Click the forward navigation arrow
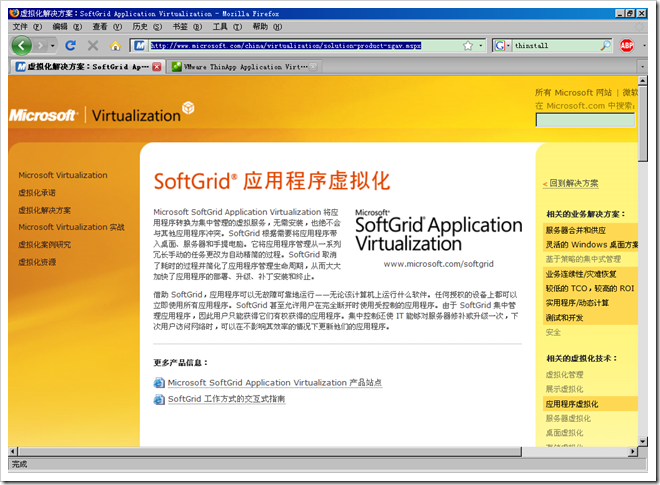Screen dimensions: 660x485 point(40,45)
